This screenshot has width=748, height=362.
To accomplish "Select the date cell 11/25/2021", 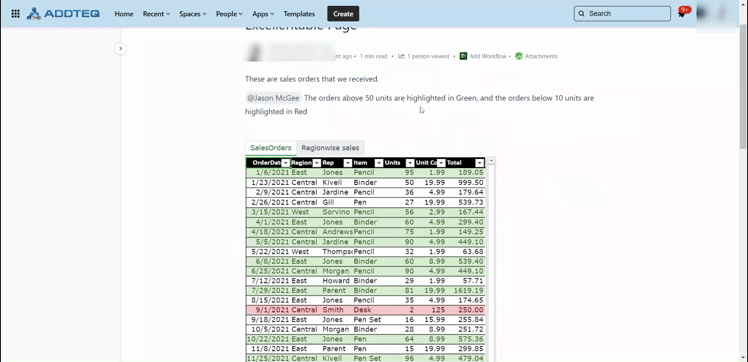I will (x=268, y=358).
